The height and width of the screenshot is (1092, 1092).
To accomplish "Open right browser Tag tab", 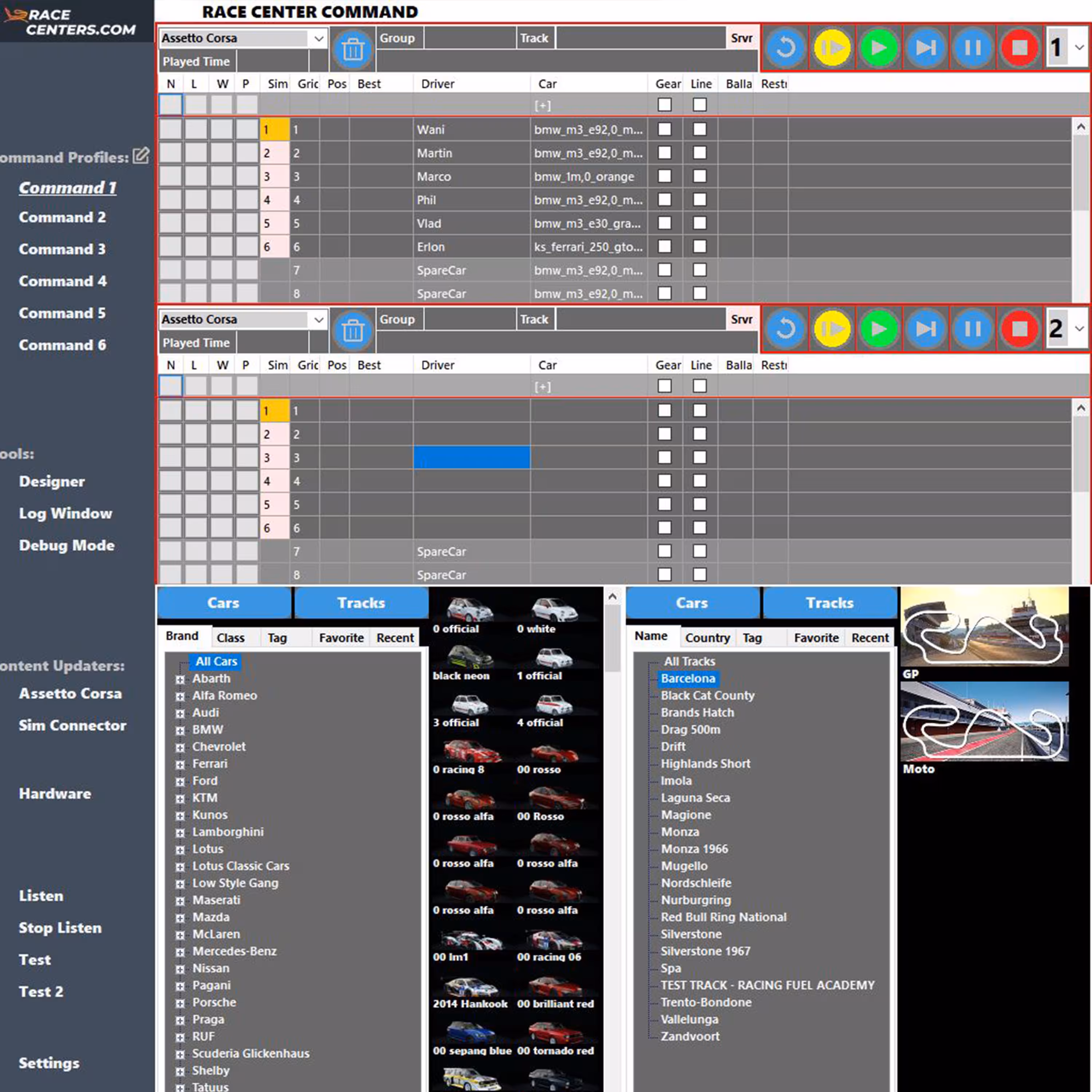I will (752, 638).
